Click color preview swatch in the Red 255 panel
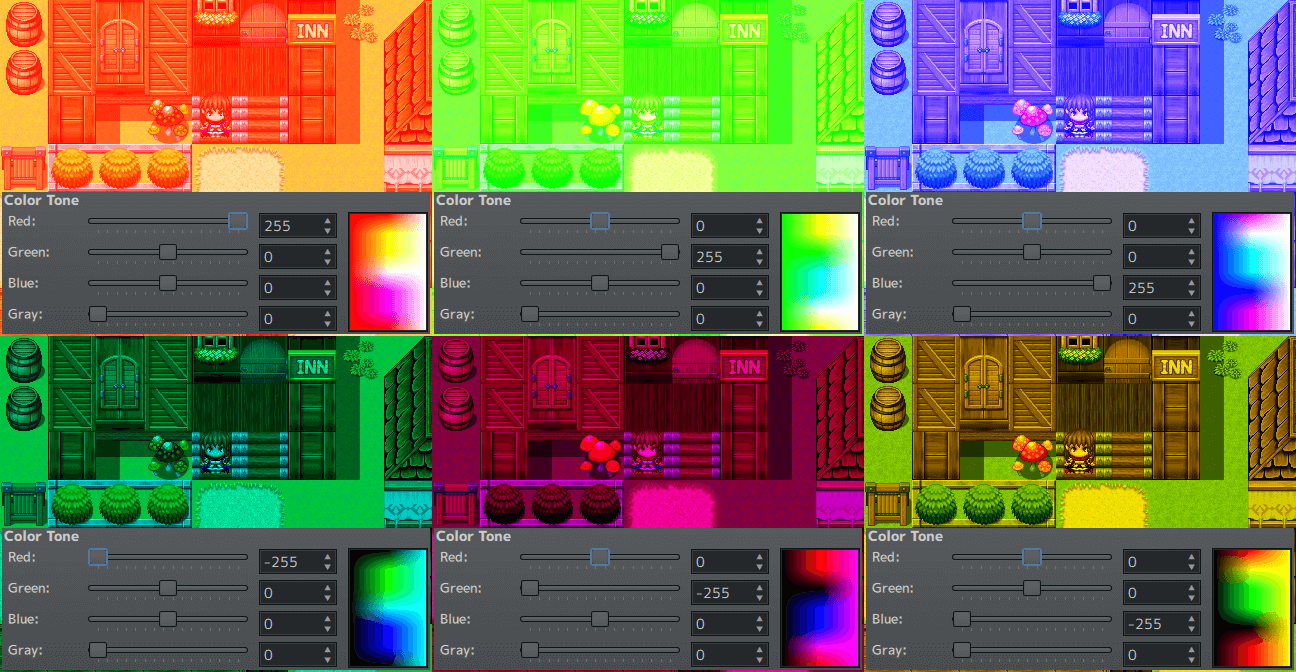Viewport: 1296px width, 672px height. point(388,271)
